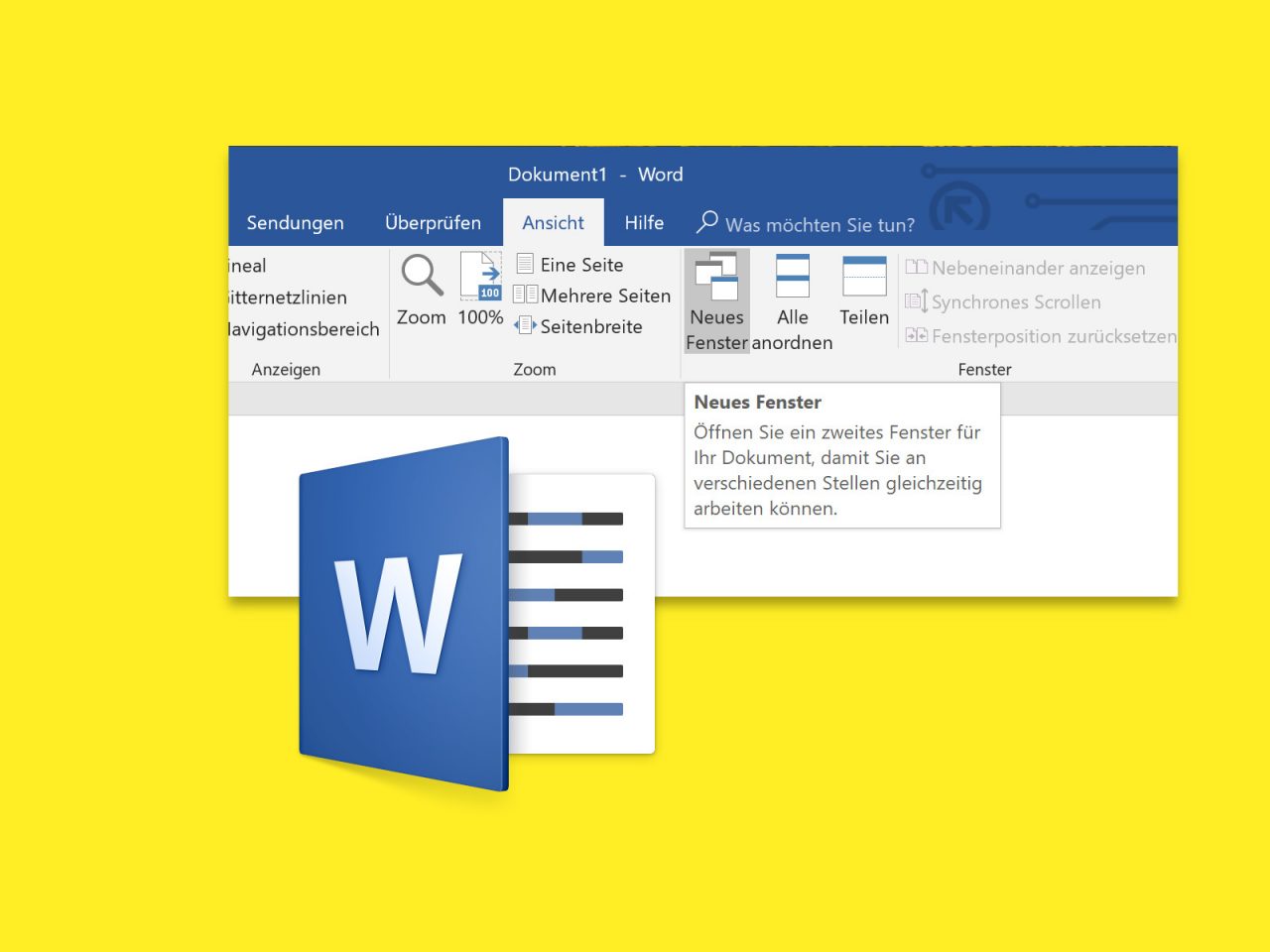The width and height of the screenshot is (1270, 952).
Task: Click the Sendungen menu tab
Action: point(294,222)
